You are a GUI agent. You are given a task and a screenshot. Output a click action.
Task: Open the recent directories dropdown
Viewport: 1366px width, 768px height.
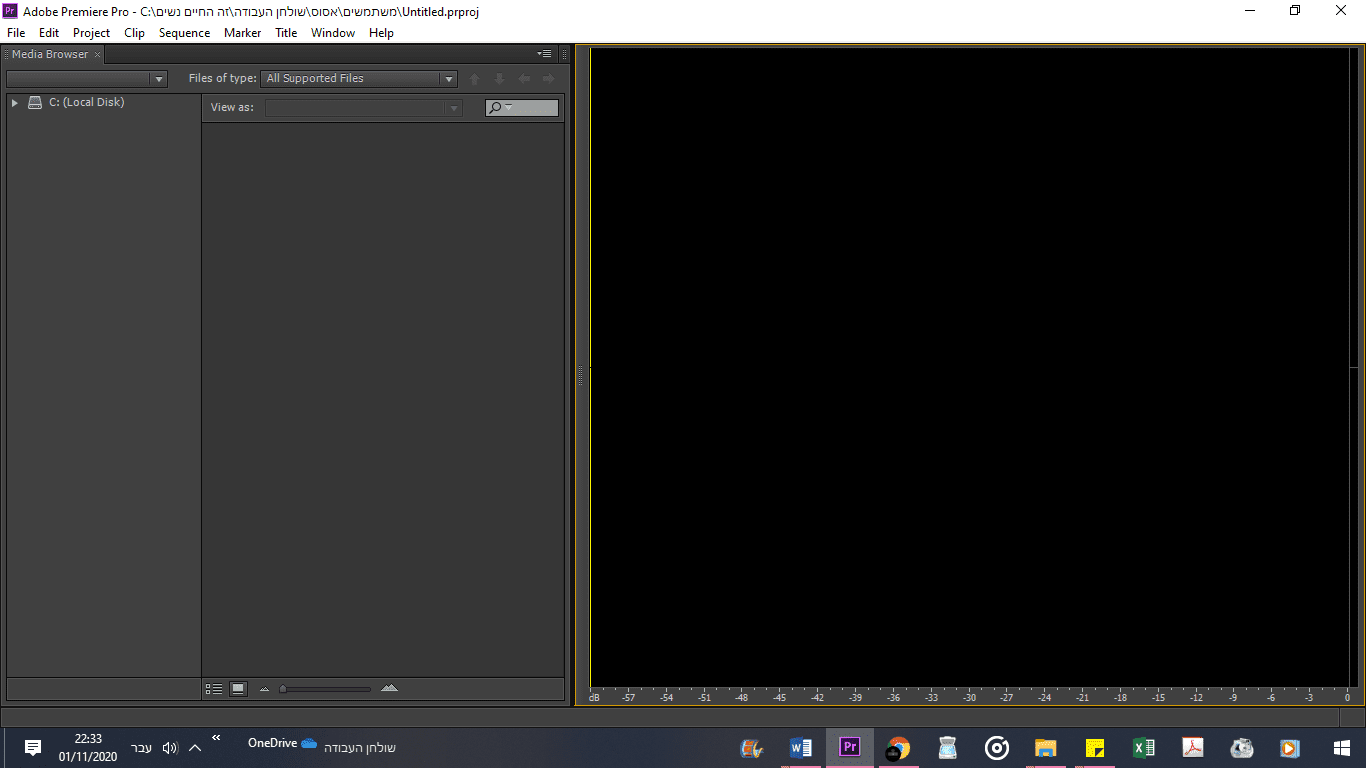click(86, 78)
